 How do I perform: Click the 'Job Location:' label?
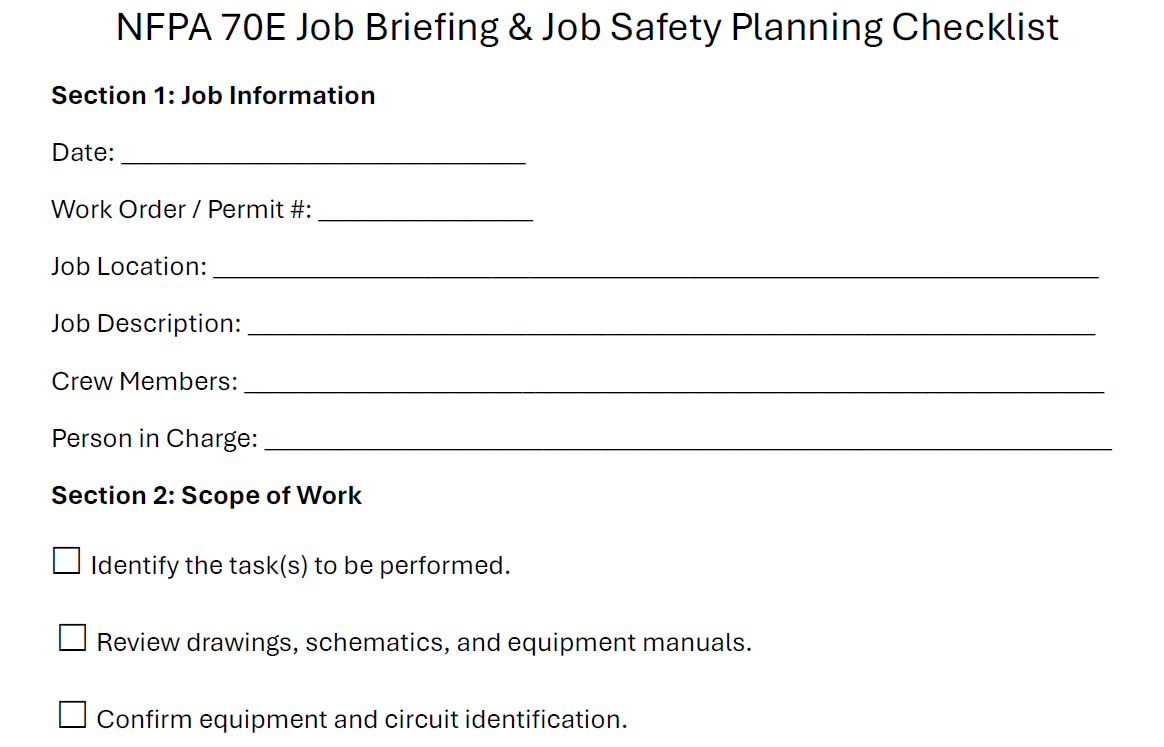tap(129, 267)
